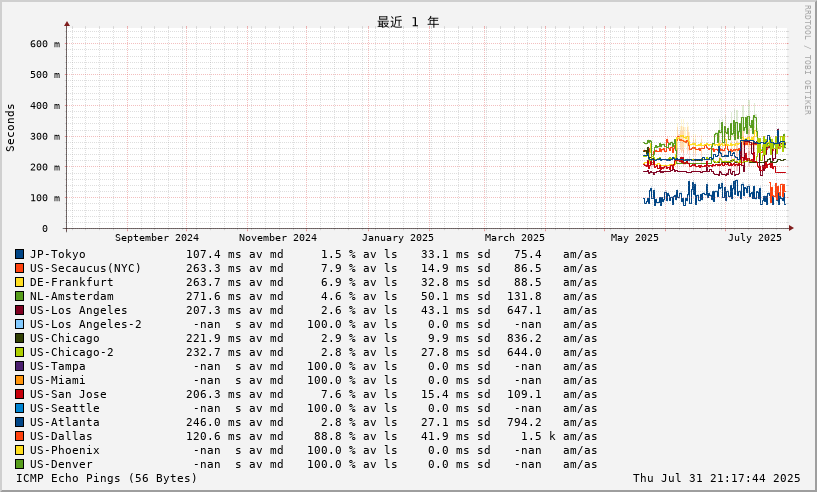
Task: Click the graph title '最近 1 年'
Action: [408, 22]
